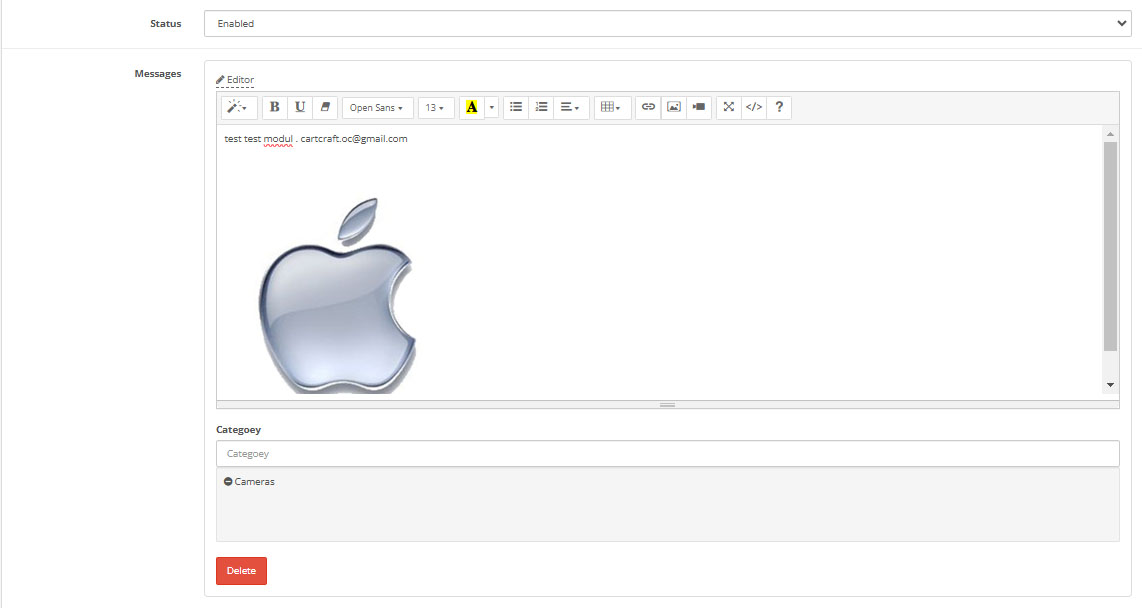
Task: Click the insert picture icon
Action: pos(674,108)
